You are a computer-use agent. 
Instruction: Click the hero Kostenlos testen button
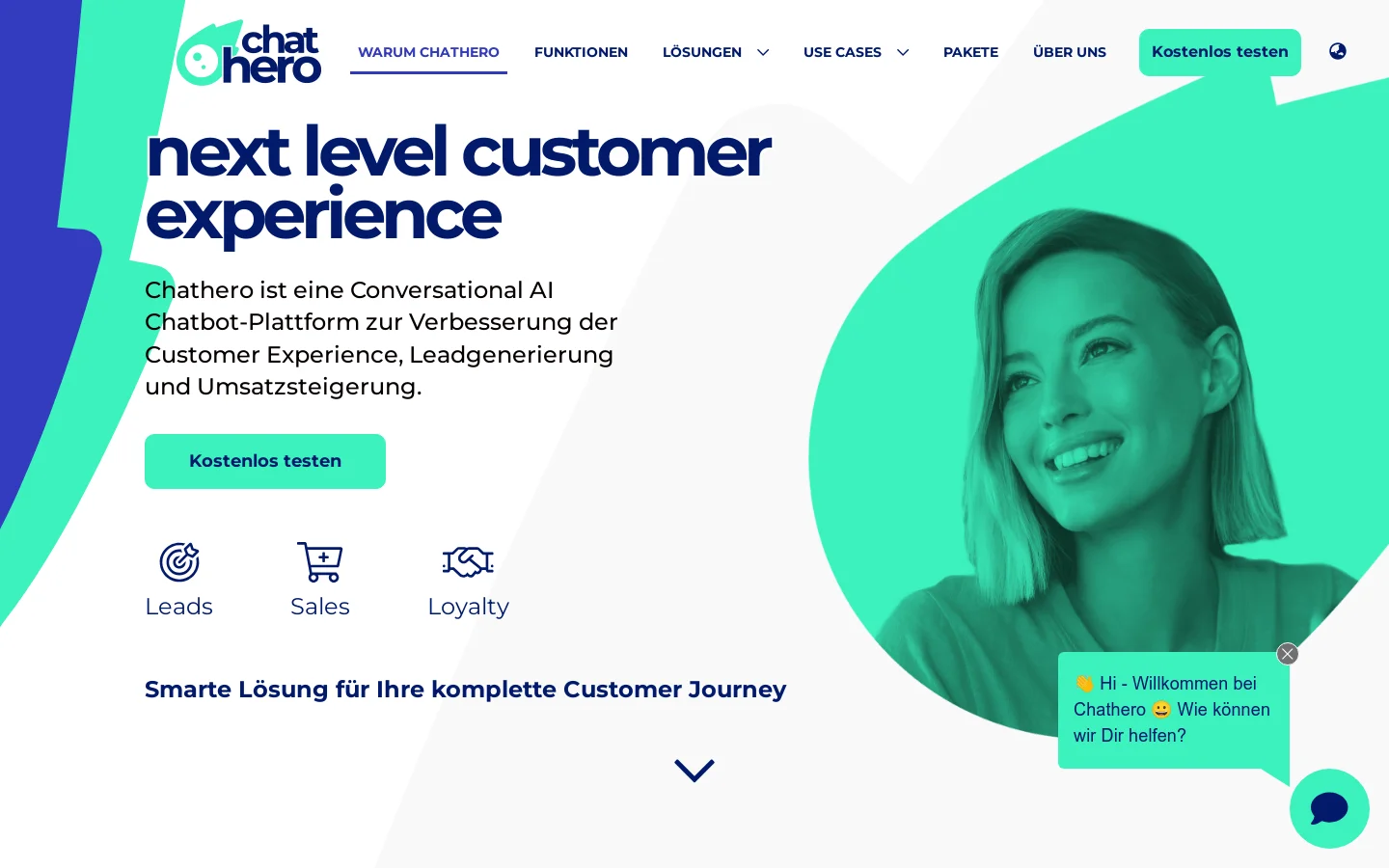(x=265, y=461)
